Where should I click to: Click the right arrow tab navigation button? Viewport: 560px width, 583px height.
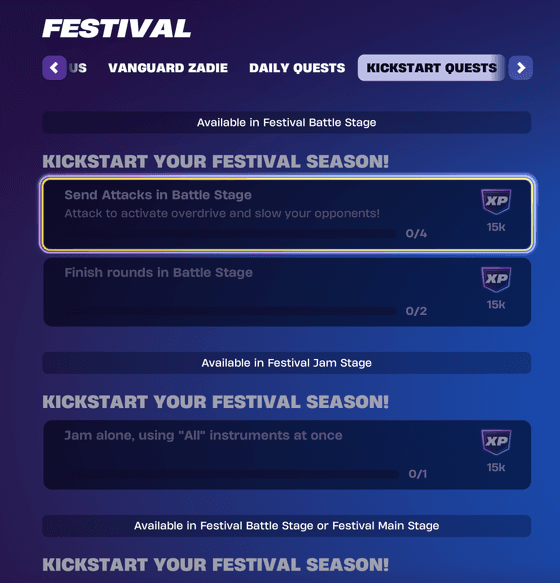tap(521, 68)
